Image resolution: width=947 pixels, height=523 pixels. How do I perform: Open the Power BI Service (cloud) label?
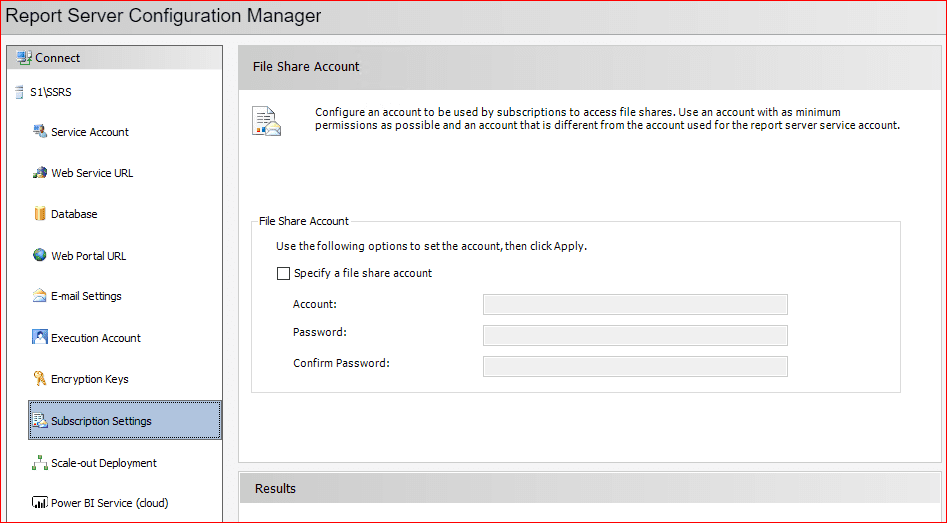point(109,503)
